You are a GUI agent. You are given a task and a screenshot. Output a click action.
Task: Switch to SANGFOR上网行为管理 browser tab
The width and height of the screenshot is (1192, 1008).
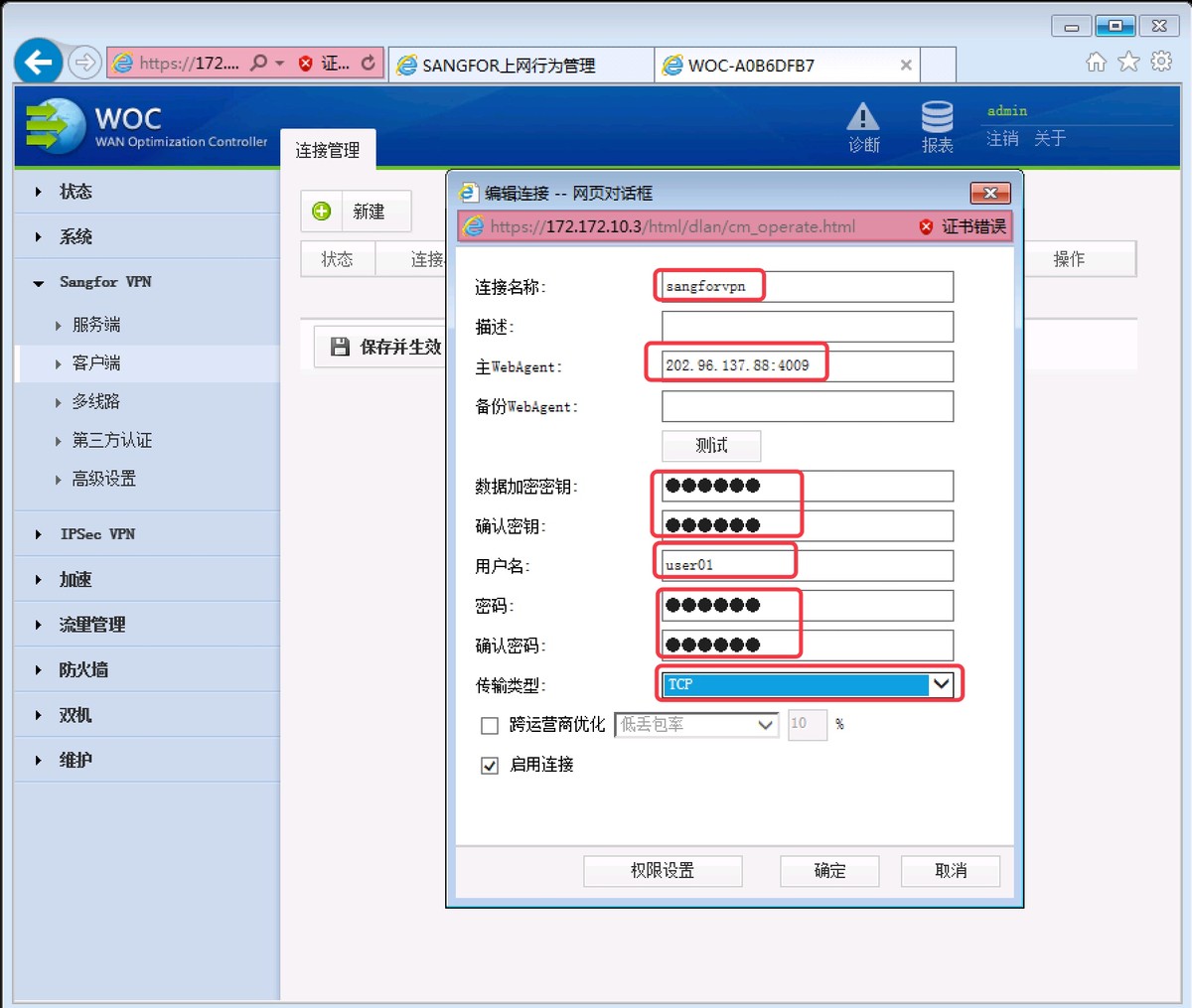tap(521, 66)
